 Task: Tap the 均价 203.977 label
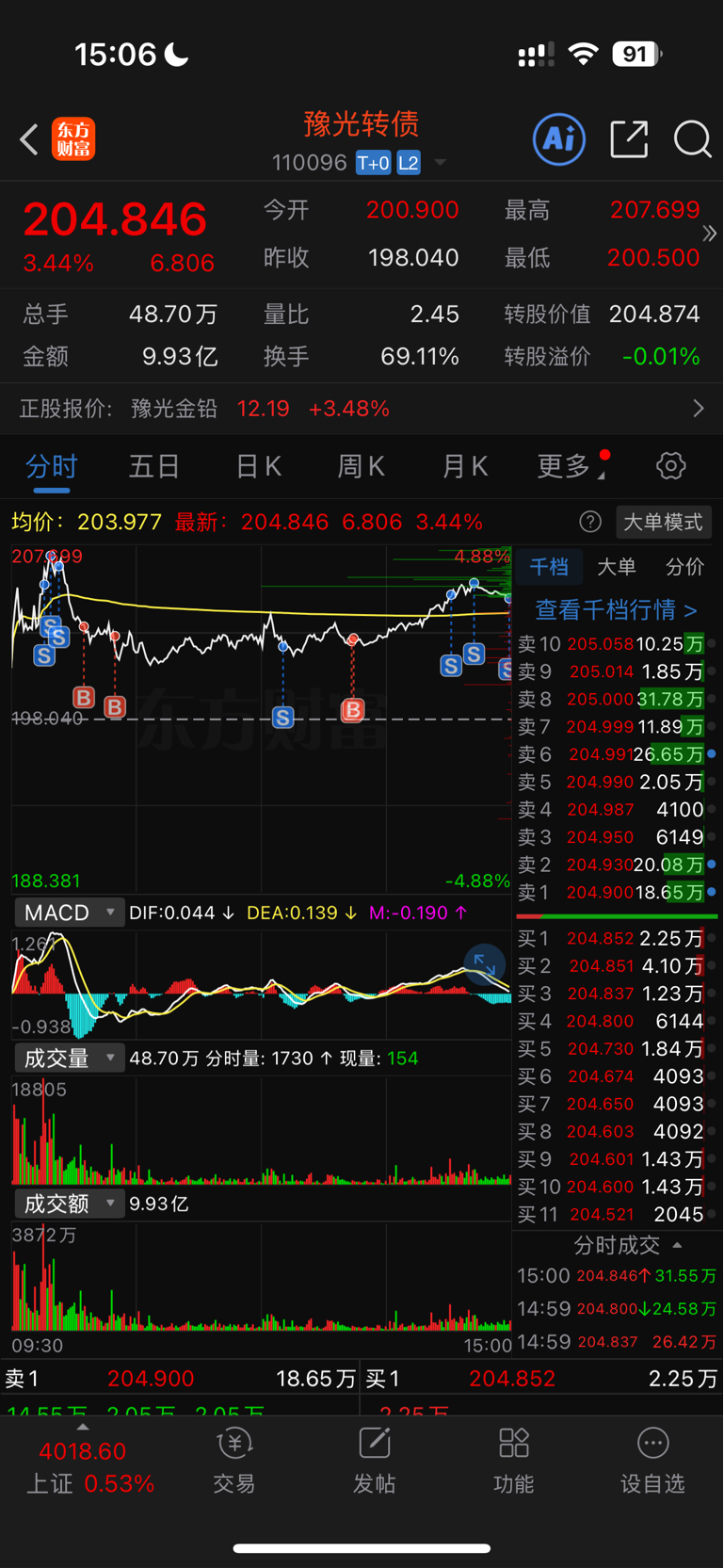tap(87, 522)
